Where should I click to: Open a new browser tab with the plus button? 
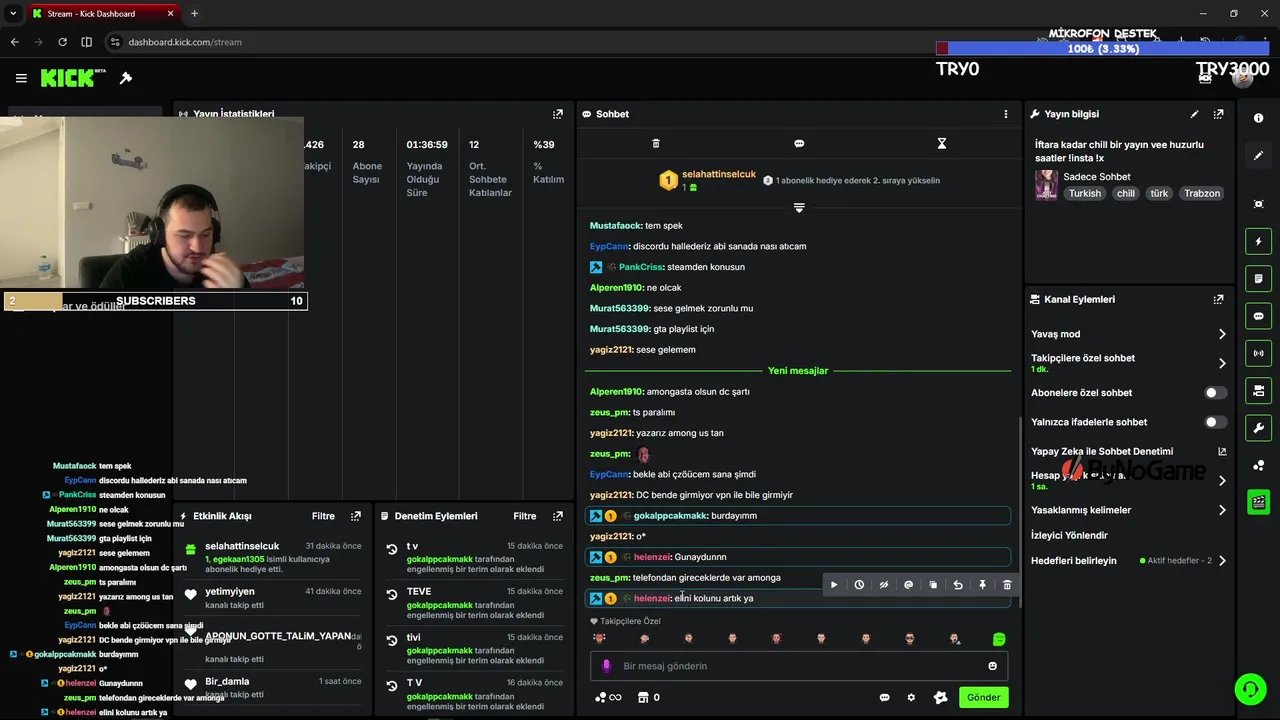[x=194, y=13]
